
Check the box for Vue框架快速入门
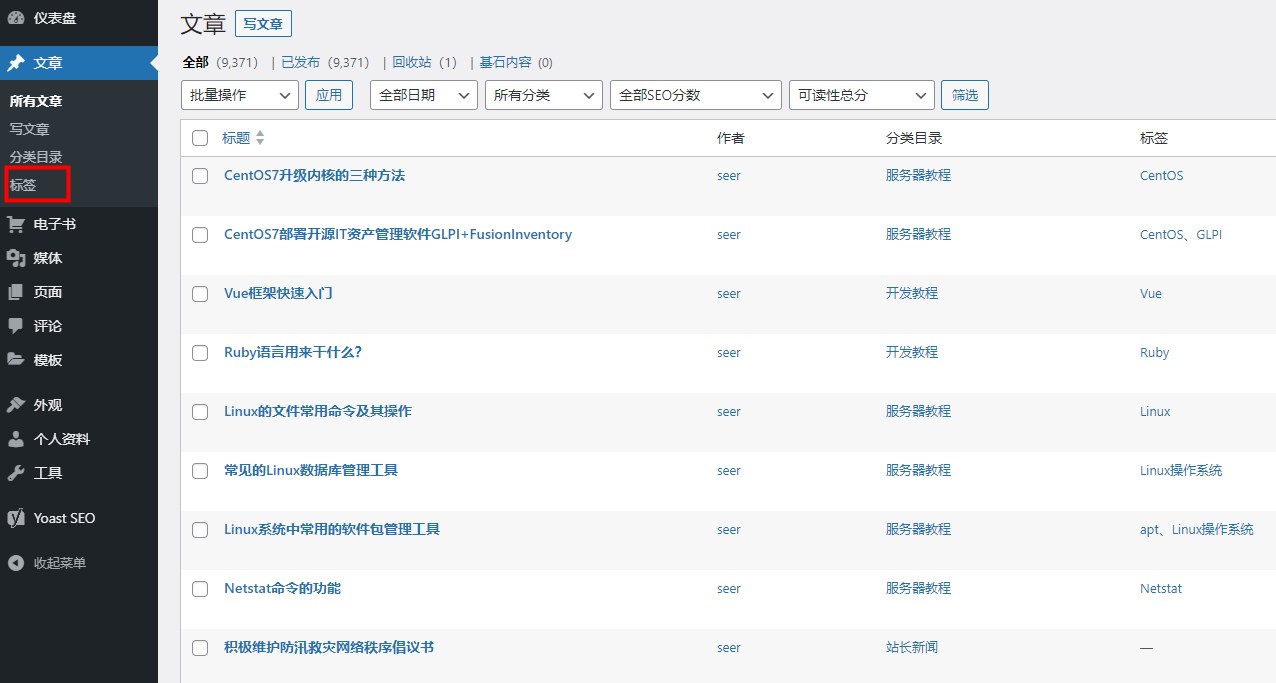point(200,294)
